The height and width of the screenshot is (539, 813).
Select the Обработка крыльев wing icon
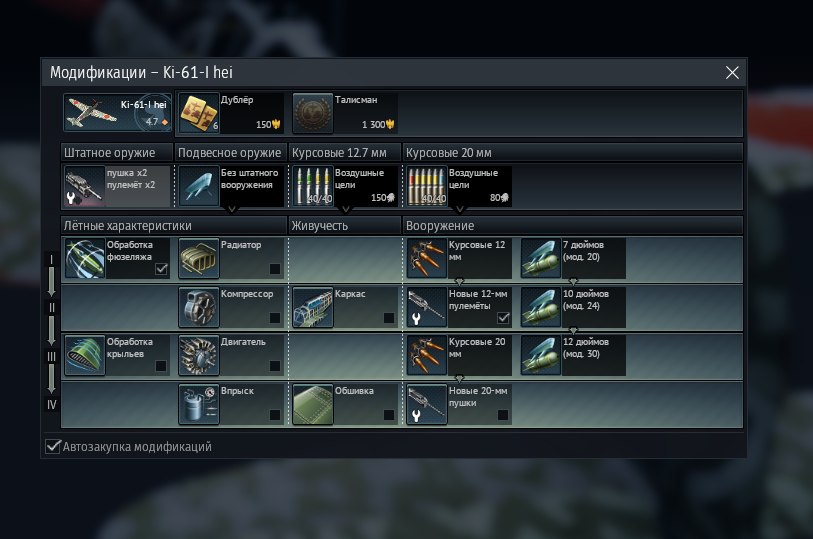[85, 356]
